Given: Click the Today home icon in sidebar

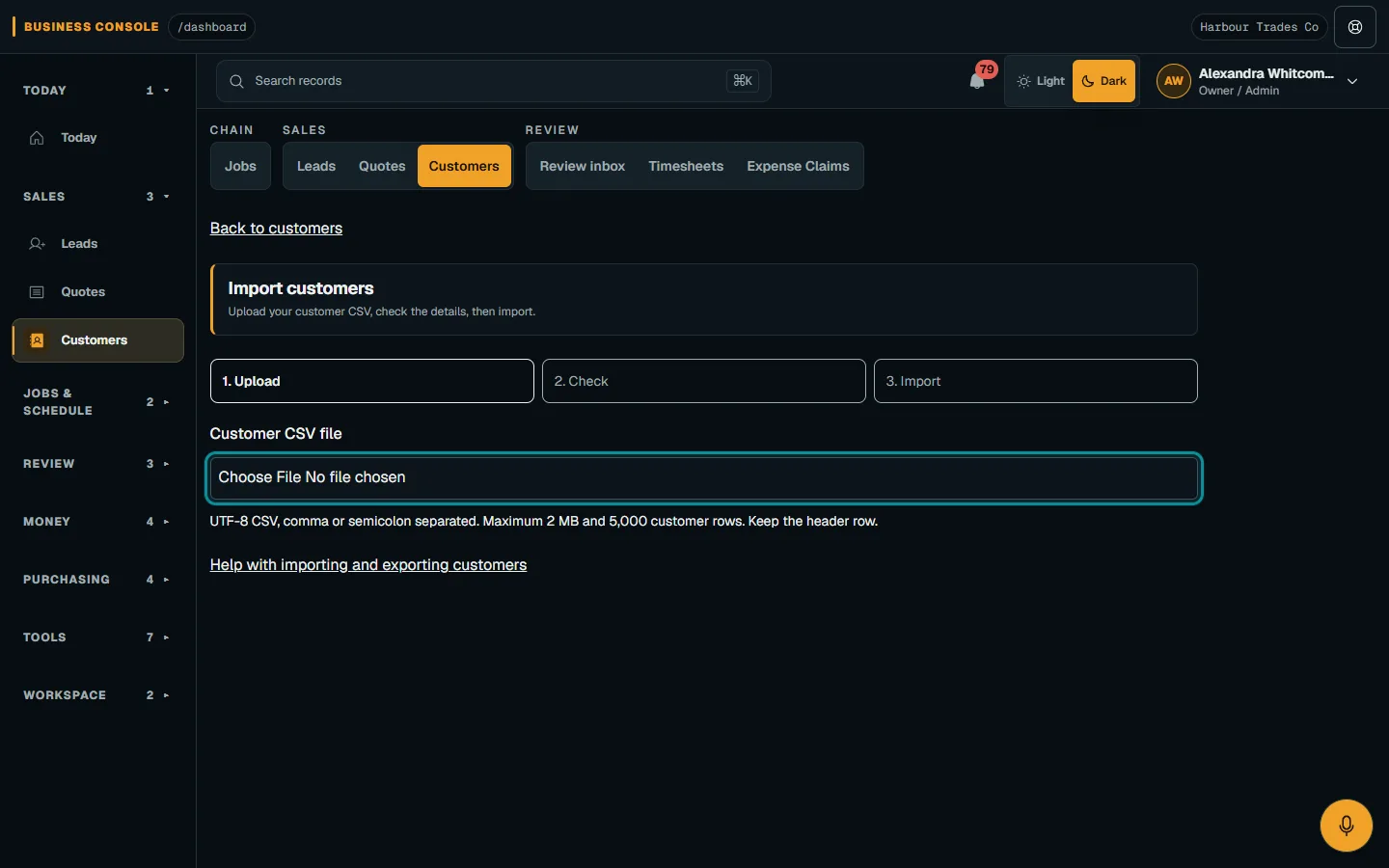Looking at the screenshot, I should tap(37, 138).
